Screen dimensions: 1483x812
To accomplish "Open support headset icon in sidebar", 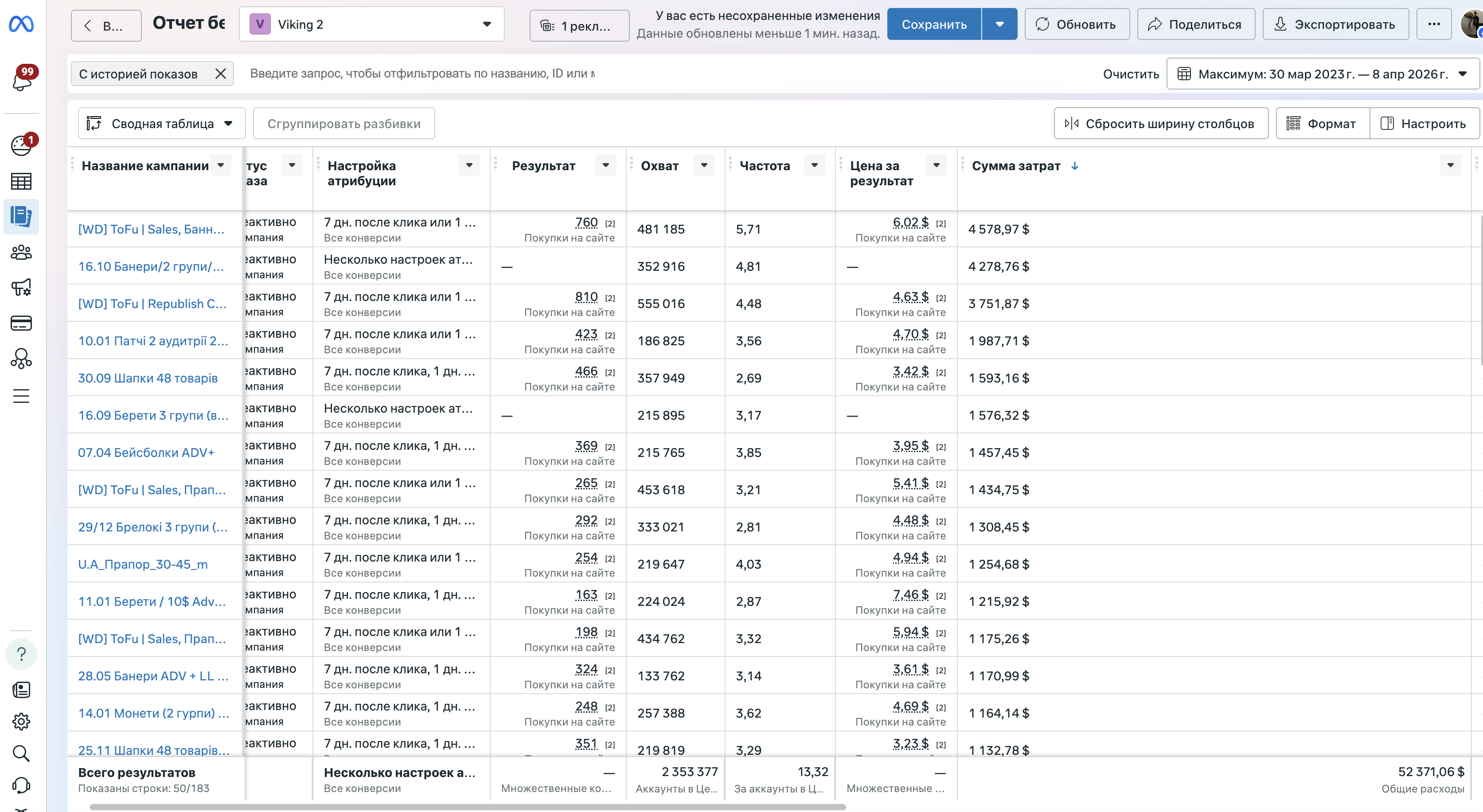I will [21, 785].
